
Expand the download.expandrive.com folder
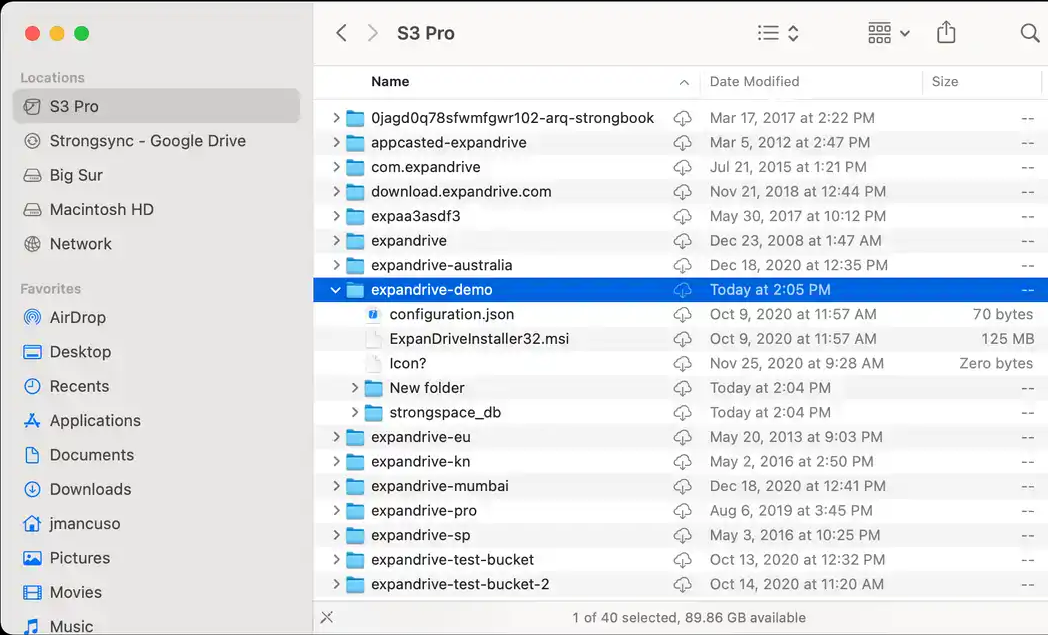pos(336,192)
